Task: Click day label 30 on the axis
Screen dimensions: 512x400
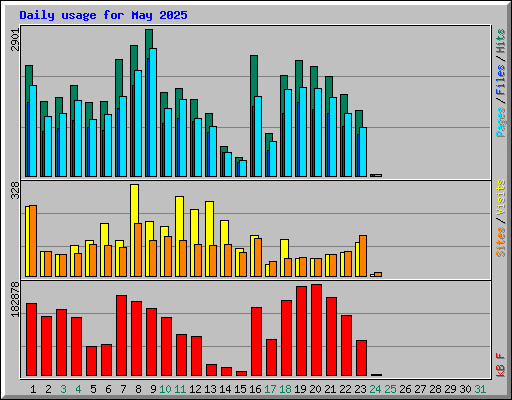Action: coord(465,389)
